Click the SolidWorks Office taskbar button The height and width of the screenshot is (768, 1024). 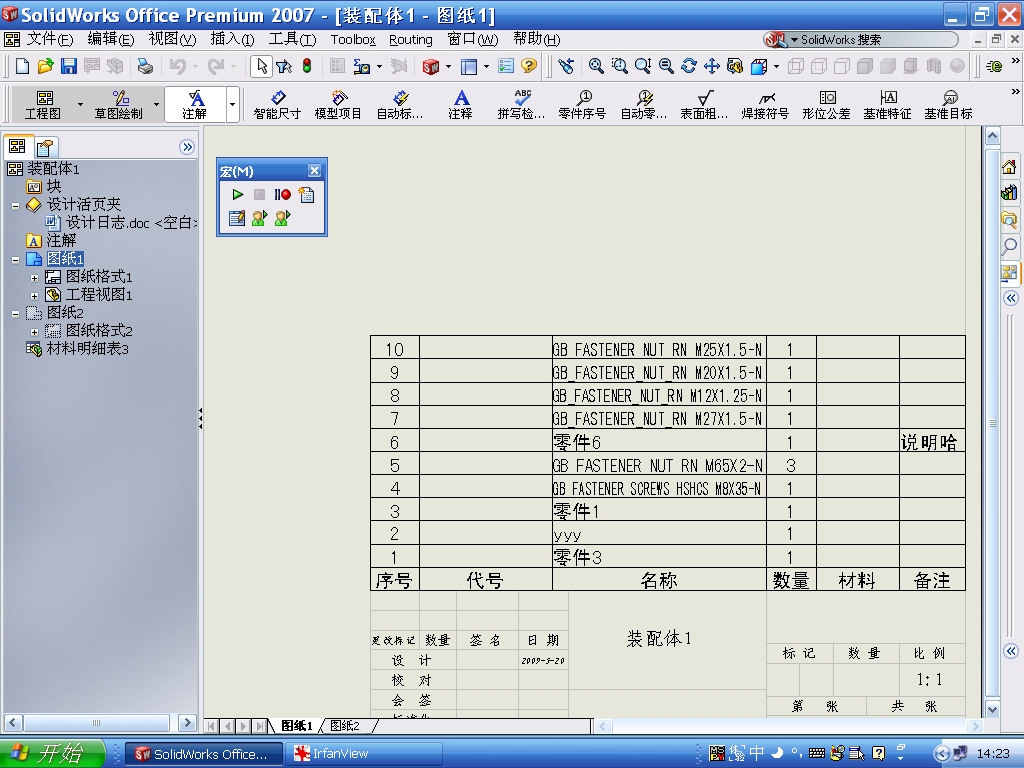click(x=204, y=754)
